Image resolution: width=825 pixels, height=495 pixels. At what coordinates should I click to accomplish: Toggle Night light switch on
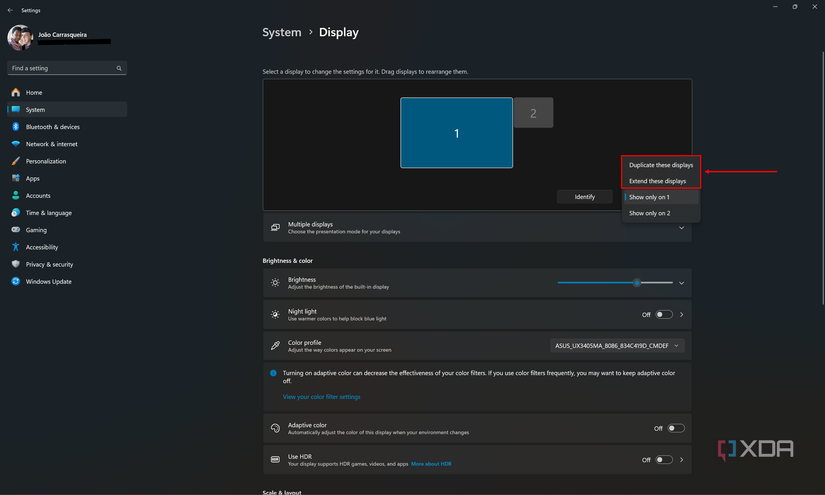(664, 315)
